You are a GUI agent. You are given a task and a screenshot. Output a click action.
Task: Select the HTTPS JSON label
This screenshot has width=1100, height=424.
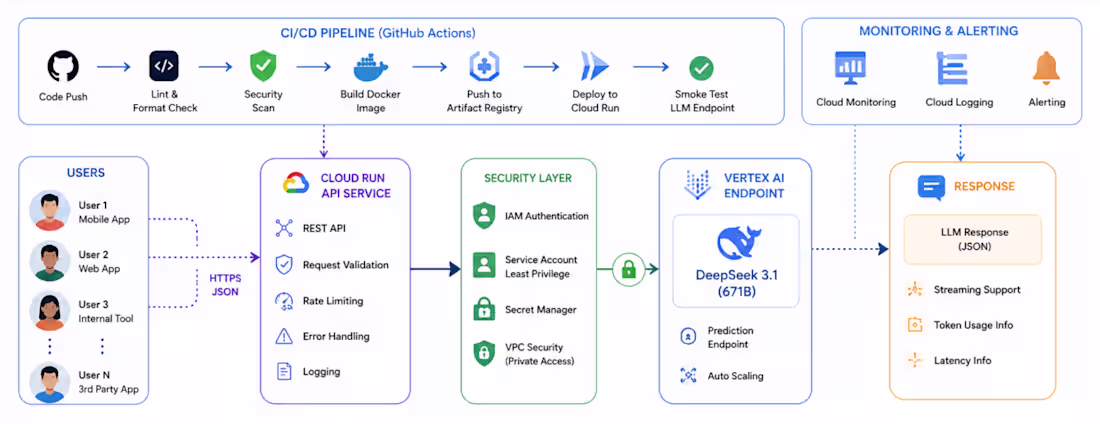click(224, 284)
